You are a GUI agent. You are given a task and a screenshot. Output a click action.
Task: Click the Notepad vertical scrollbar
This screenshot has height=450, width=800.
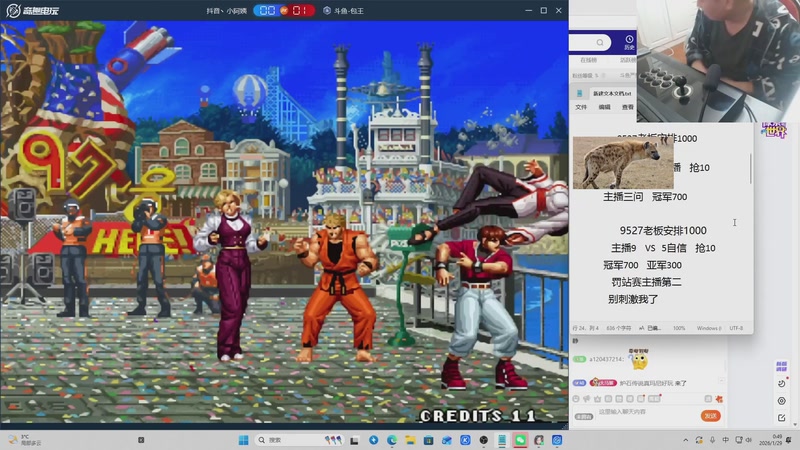tap(751, 168)
